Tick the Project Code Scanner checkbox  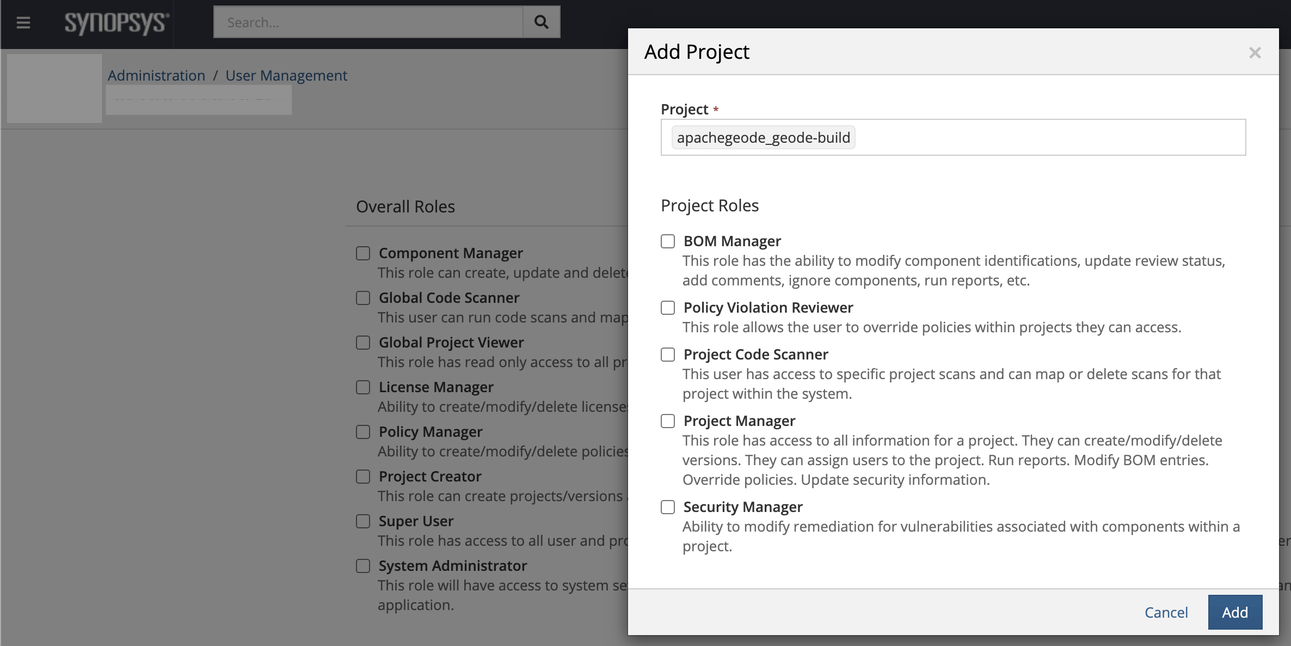(668, 354)
